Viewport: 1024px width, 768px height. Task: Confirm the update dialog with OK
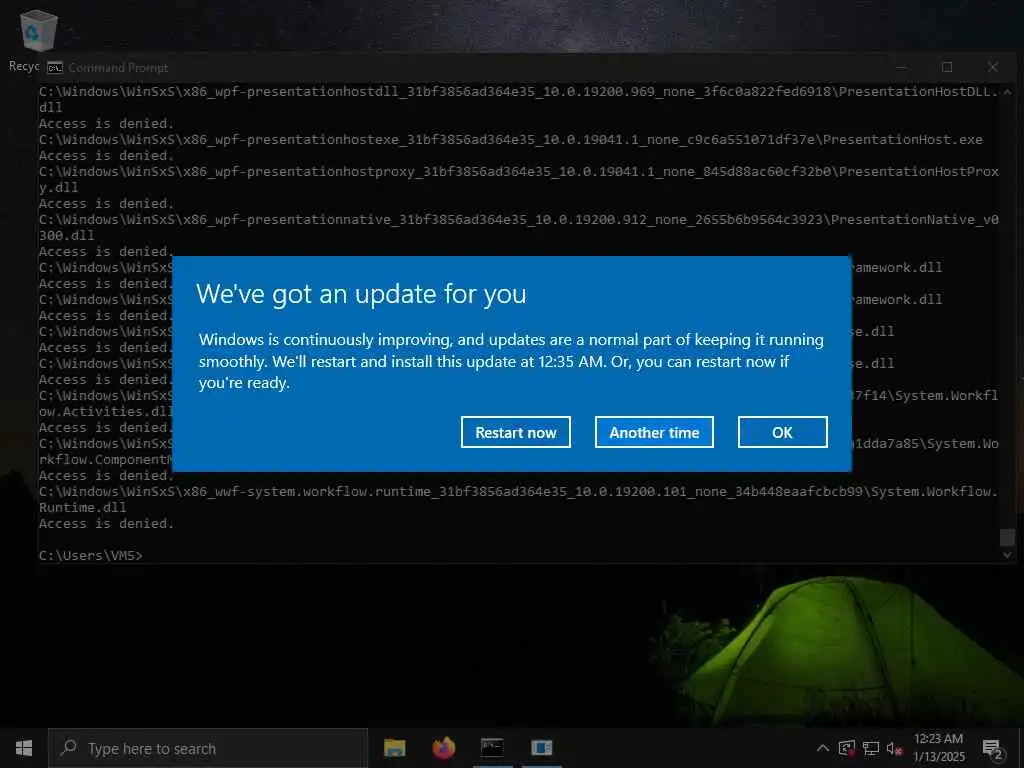[782, 432]
